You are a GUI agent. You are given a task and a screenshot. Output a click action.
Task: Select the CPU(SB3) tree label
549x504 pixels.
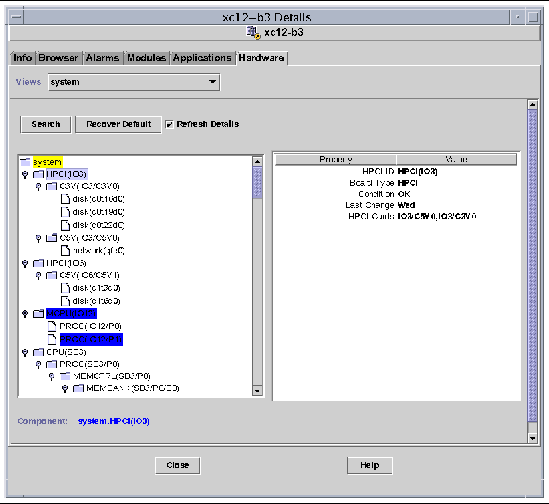[66, 352]
